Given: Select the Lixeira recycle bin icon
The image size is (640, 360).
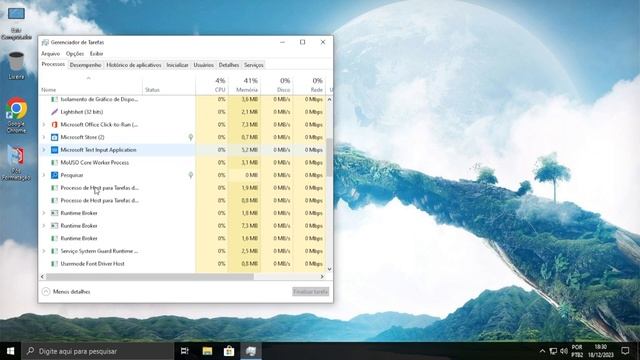Looking at the screenshot, I should tap(16, 65).
